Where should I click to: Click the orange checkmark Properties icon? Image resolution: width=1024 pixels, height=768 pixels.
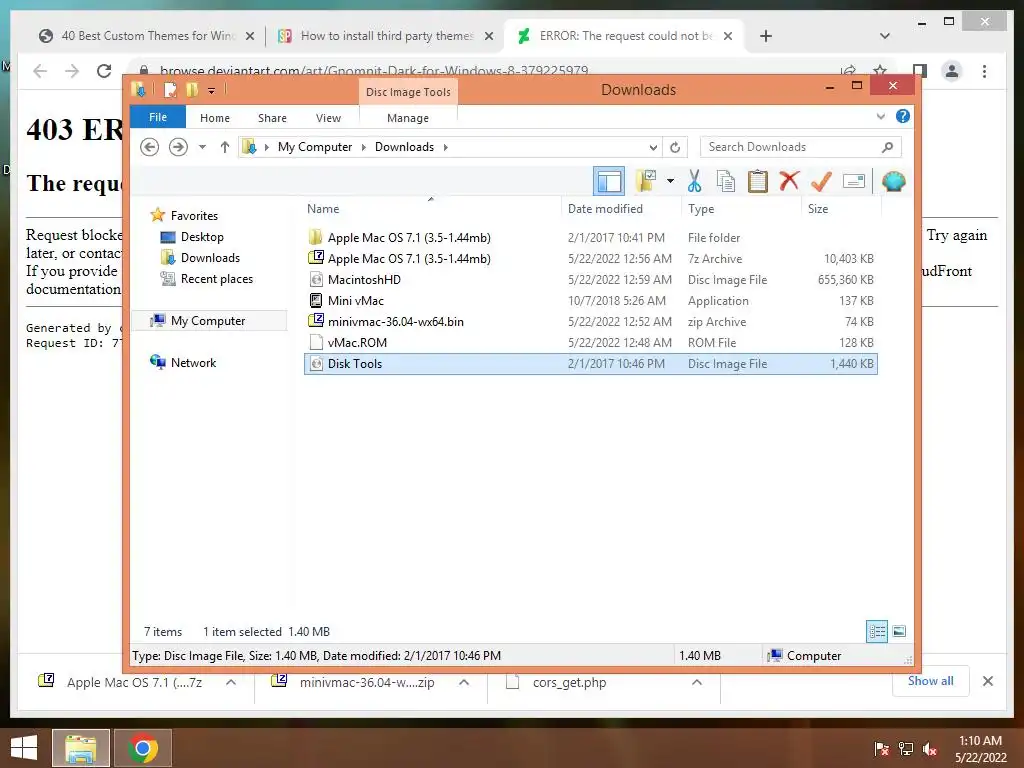tap(821, 181)
